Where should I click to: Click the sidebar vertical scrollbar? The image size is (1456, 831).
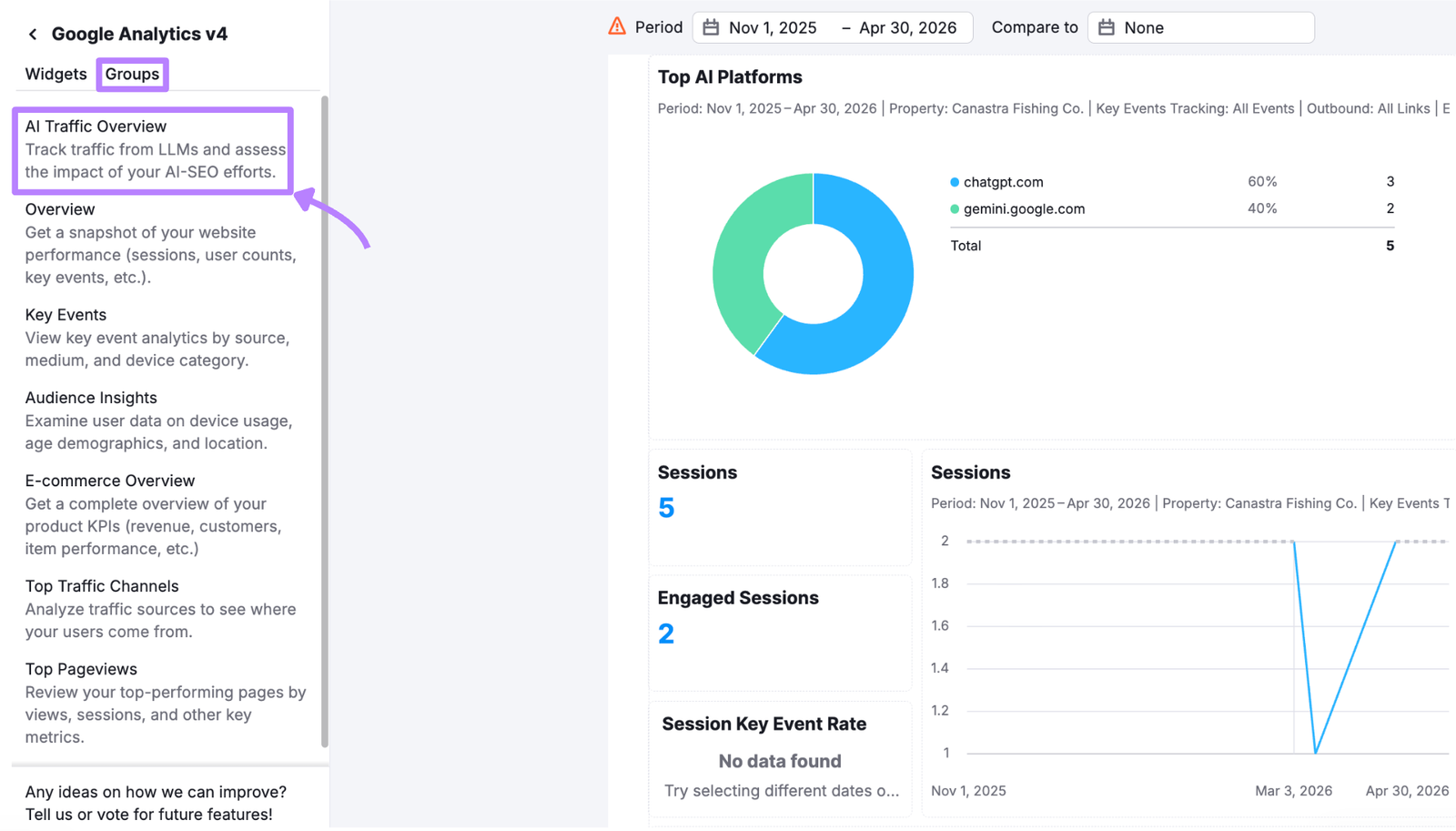(x=325, y=421)
